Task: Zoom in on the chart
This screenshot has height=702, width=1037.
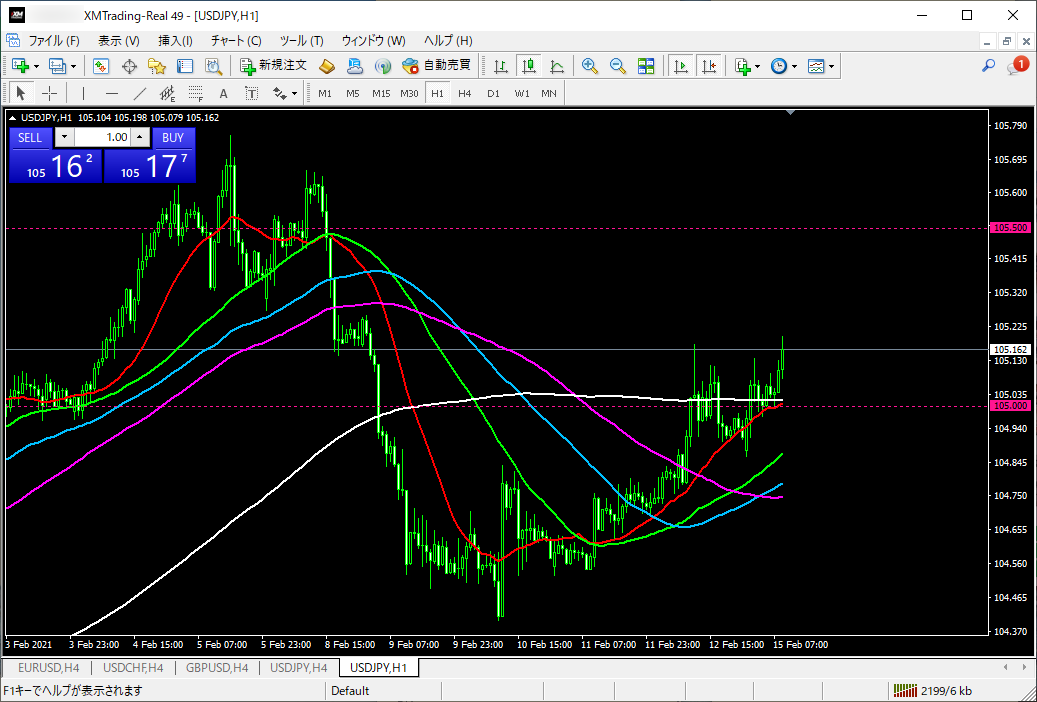Action: pos(589,66)
